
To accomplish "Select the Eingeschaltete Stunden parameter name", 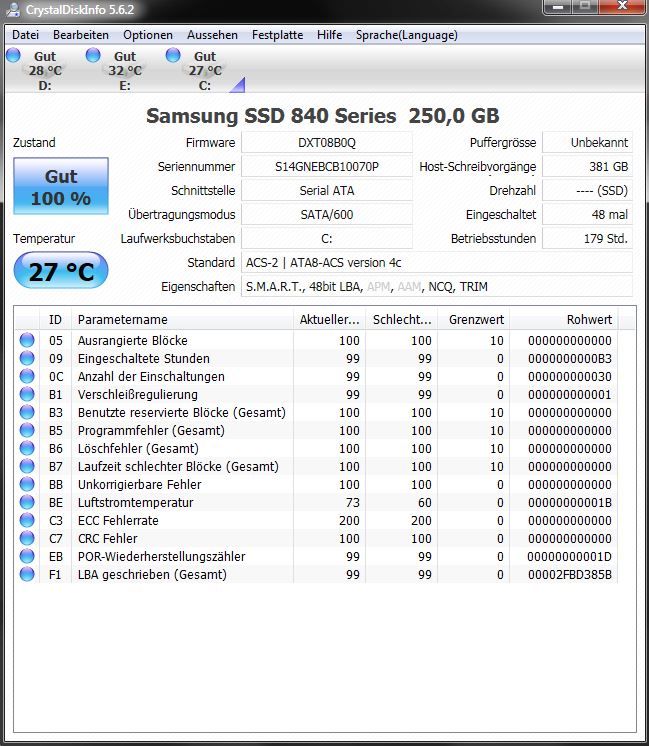I will point(144,359).
